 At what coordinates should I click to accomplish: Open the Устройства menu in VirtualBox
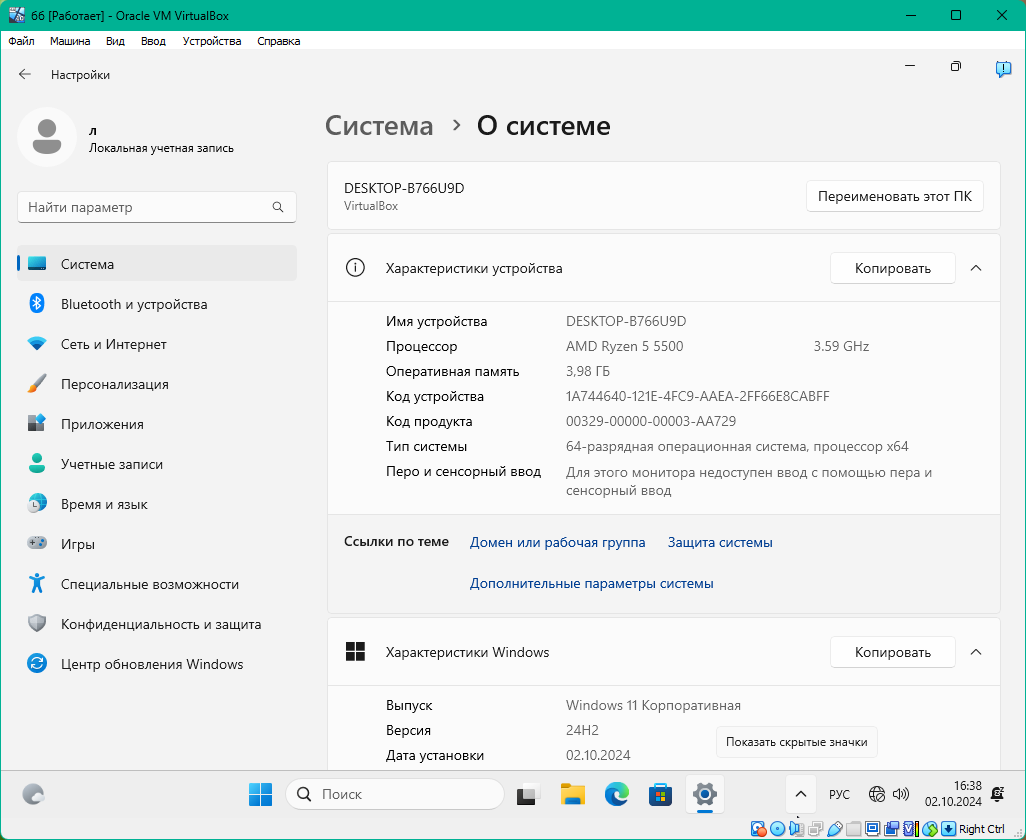212,41
